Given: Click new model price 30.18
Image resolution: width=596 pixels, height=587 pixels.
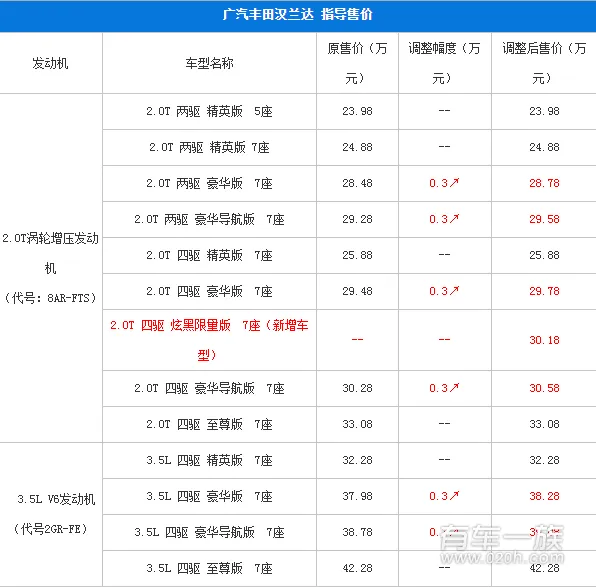Looking at the screenshot, I should click(x=544, y=340).
